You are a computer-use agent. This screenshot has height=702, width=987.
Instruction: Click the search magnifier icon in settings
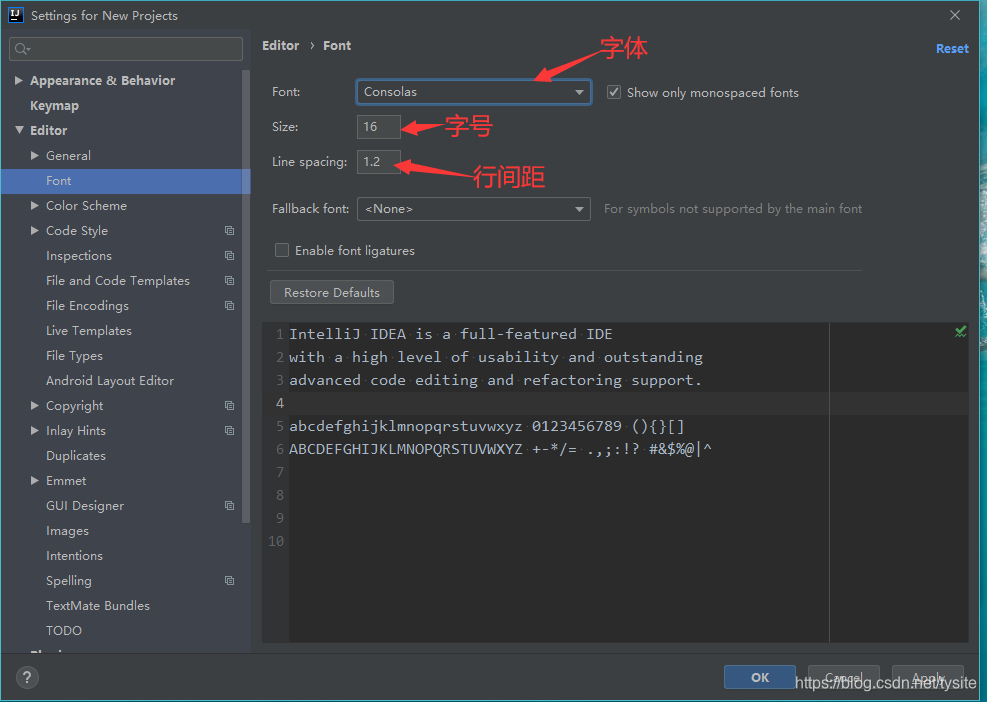tap(22, 49)
